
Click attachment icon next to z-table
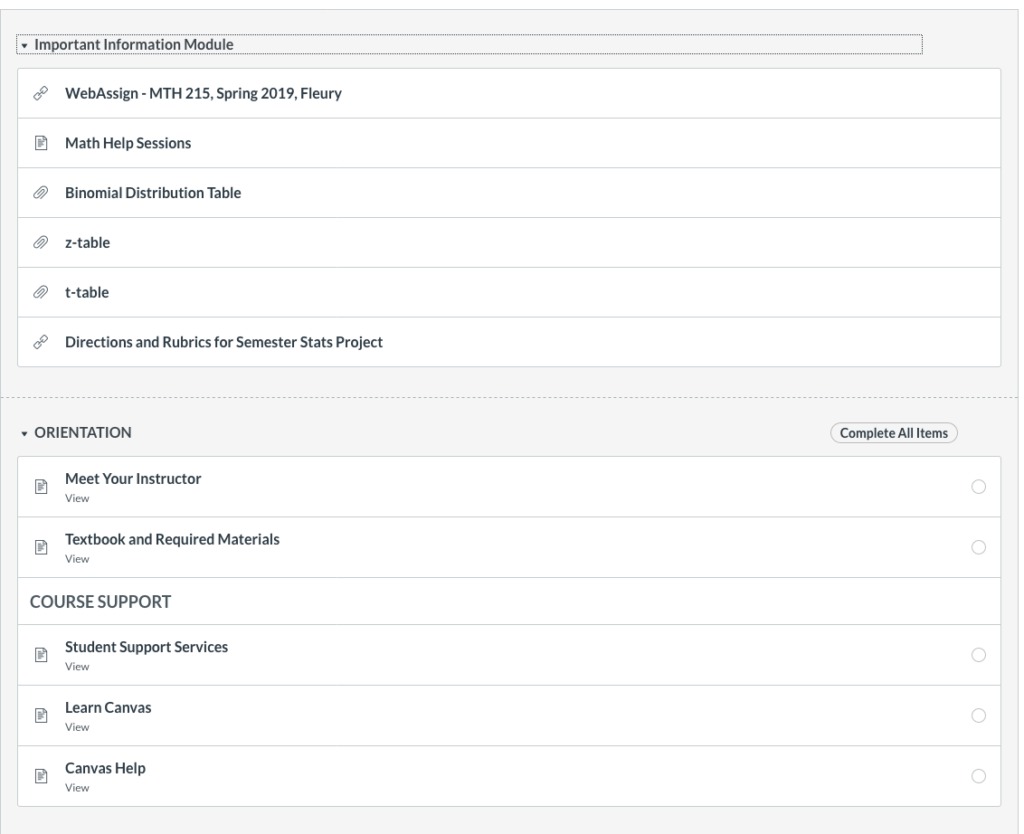pyautogui.click(x=41, y=243)
